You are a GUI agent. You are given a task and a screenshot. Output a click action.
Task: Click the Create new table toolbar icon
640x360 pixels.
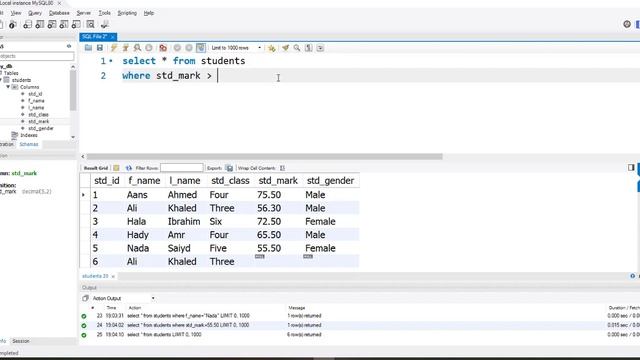tap(40, 25)
